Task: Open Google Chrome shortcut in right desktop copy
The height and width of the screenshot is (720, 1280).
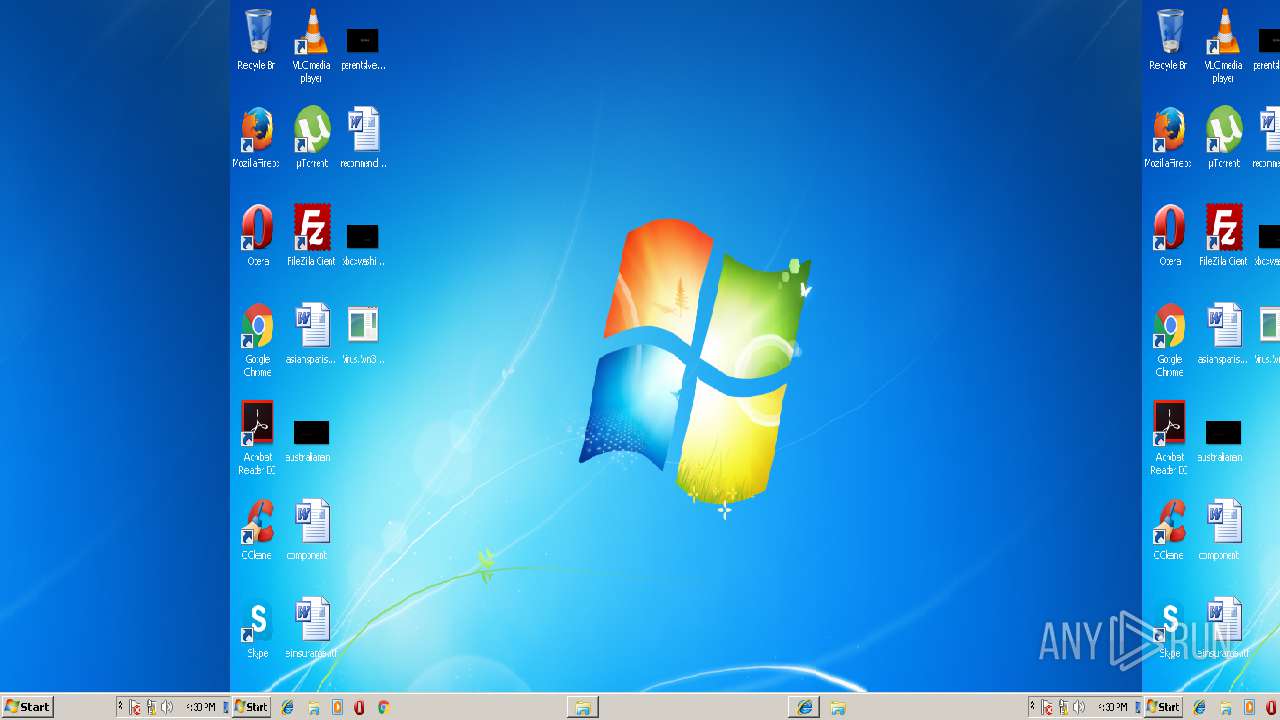Action: (1169, 340)
